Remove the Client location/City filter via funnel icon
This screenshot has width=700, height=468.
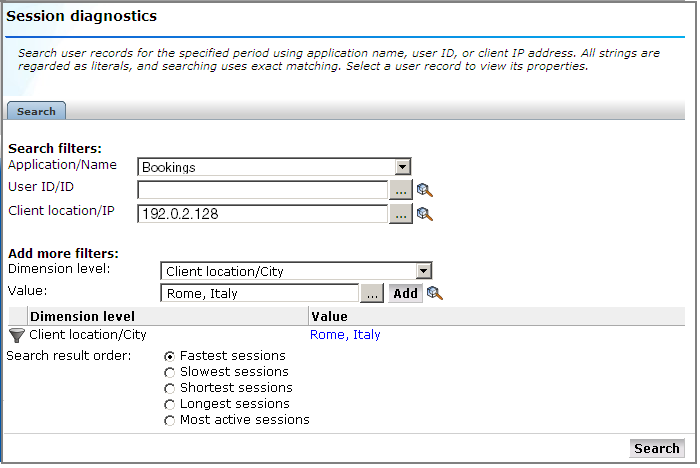pyautogui.click(x=17, y=335)
